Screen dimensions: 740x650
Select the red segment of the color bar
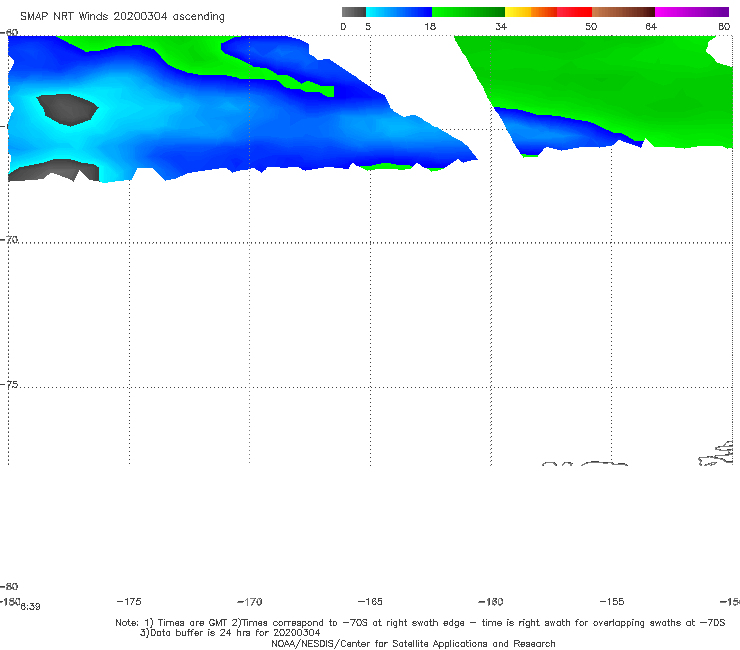click(574, 12)
